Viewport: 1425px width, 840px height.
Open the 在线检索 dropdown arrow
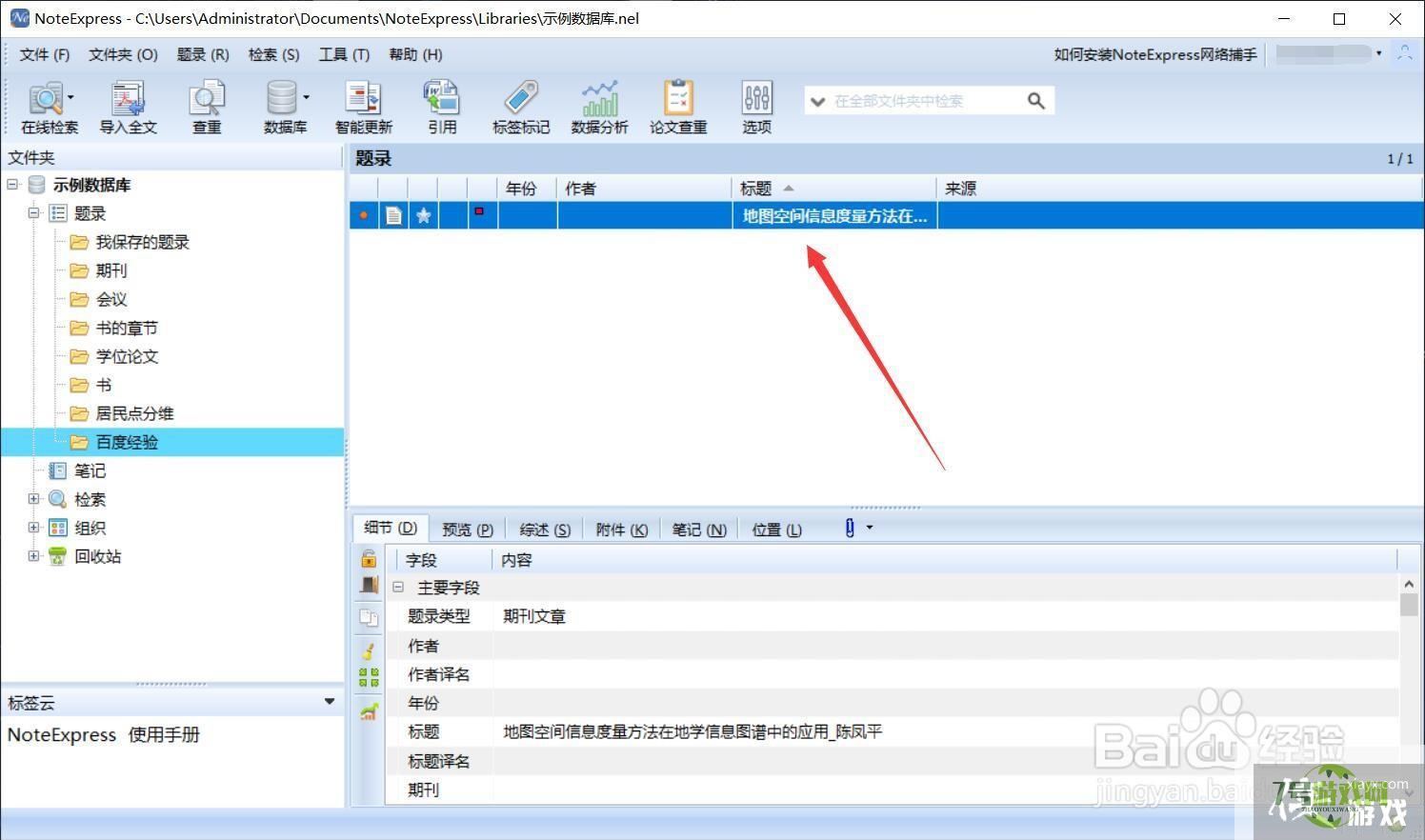(70, 97)
